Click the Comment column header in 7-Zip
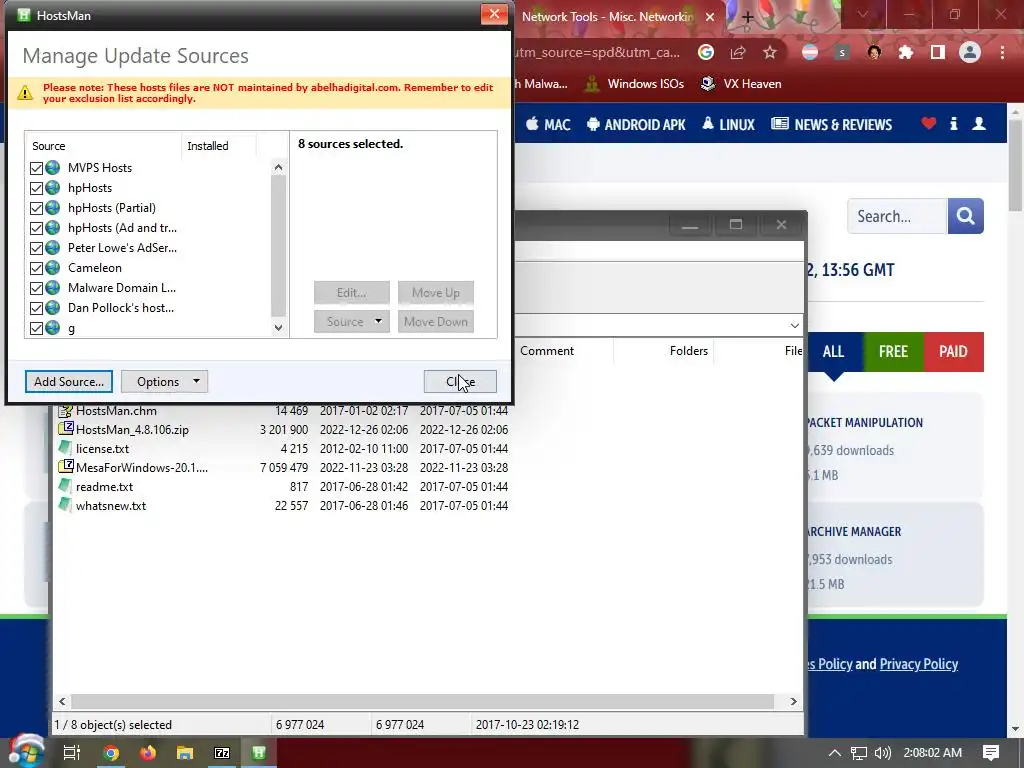Viewport: 1024px width, 768px height. coord(547,351)
